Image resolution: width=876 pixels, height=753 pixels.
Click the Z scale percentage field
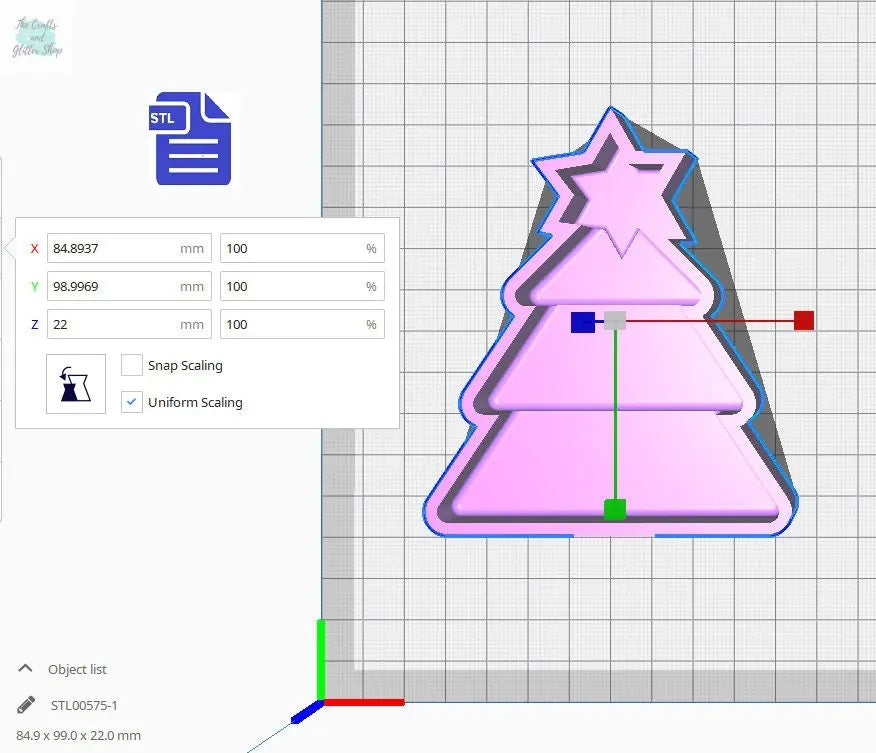coord(291,324)
